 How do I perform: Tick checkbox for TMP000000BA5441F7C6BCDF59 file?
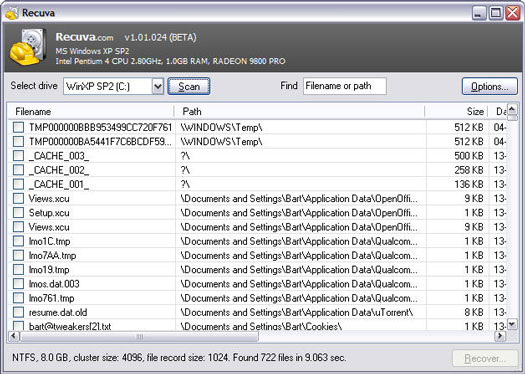point(18,142)
